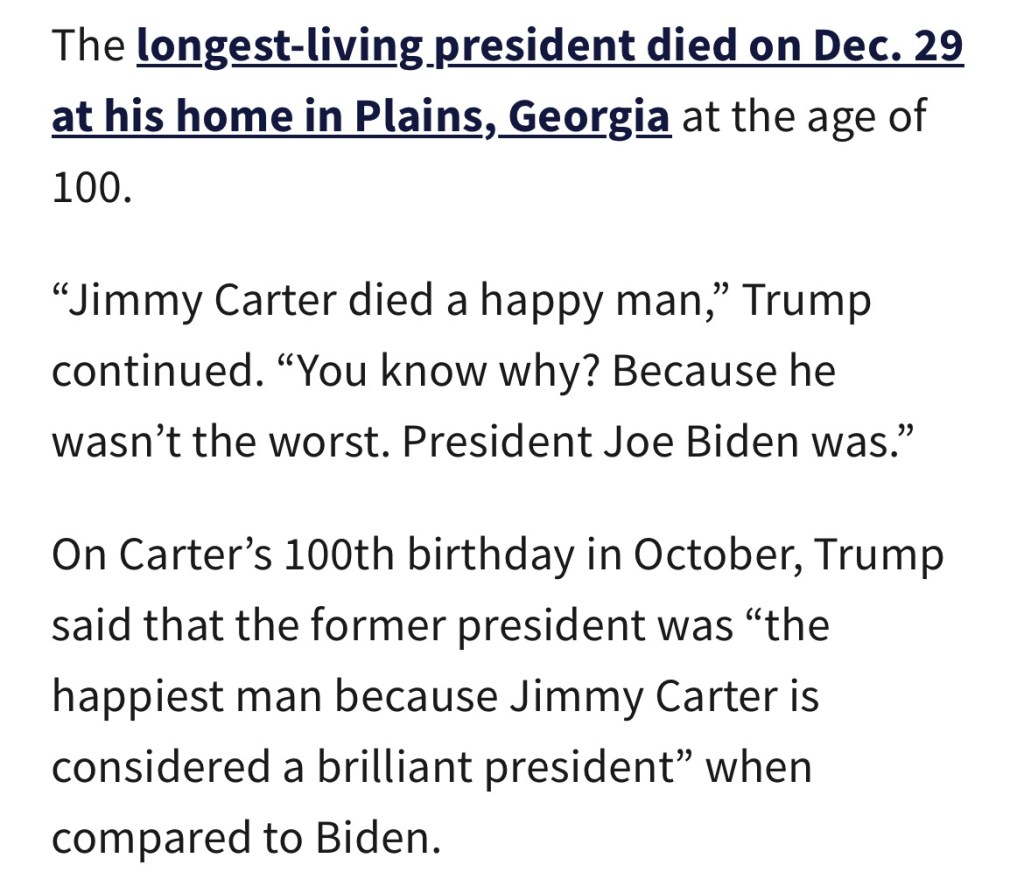Click the words 'Because he' in the quote

723,371
